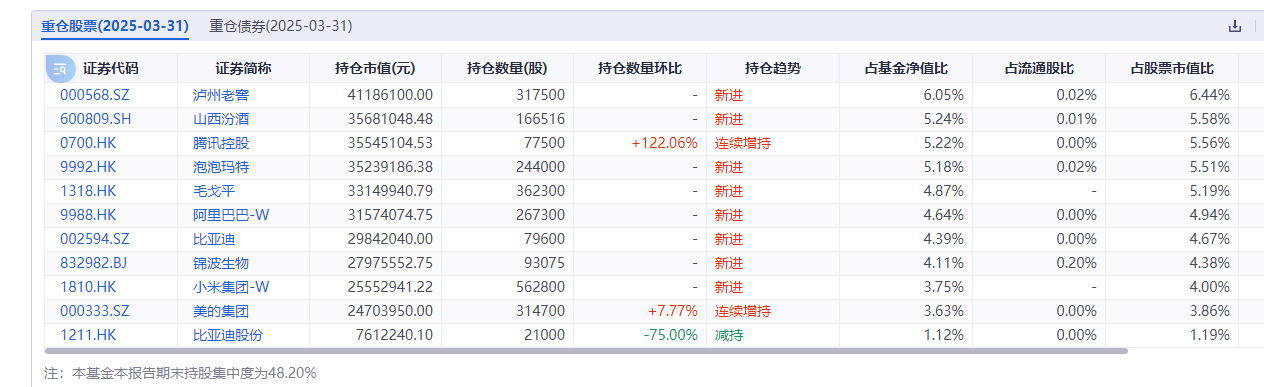Image resolution: width=1264 pixels, height=387 pixels.
Task: Open 腾讯控股 stock name link
Action: tap(221, 143)
